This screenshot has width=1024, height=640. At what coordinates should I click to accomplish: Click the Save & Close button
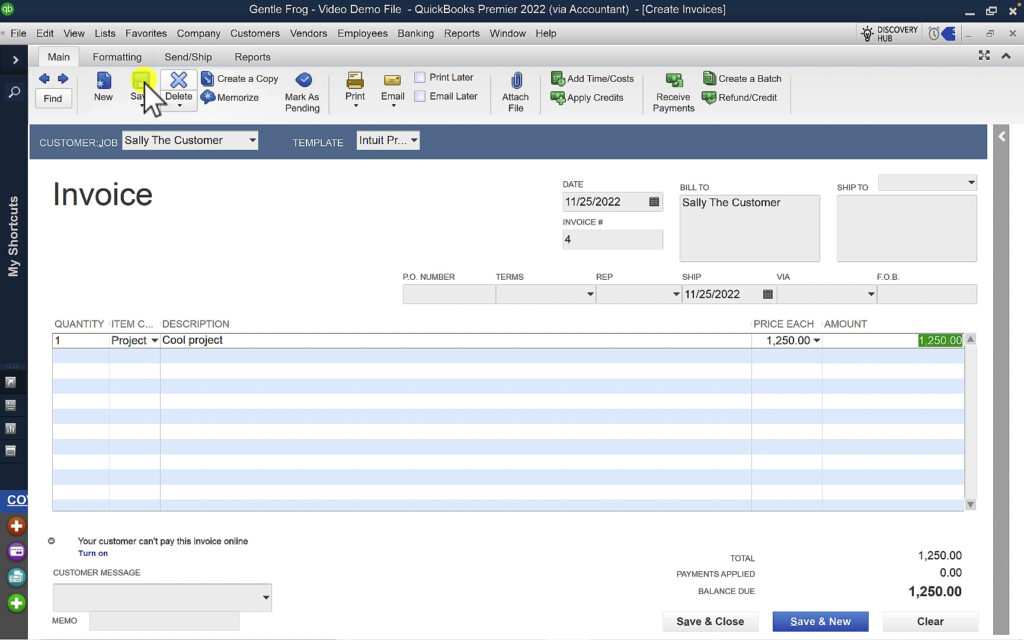pos(710,621)
